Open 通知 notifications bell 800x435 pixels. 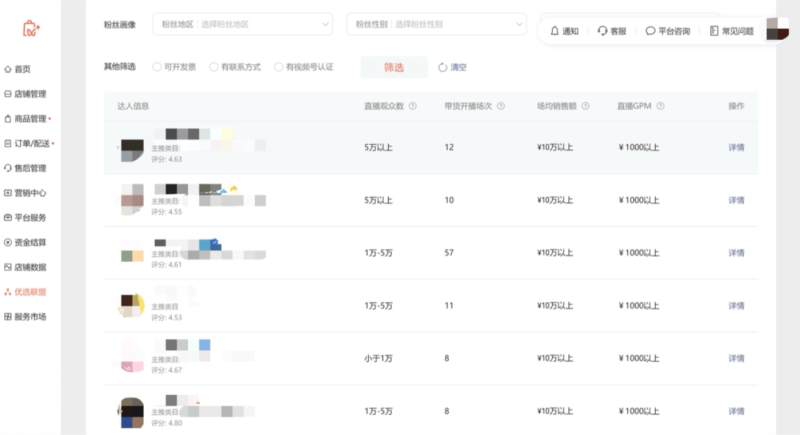[x=554, y=31]
